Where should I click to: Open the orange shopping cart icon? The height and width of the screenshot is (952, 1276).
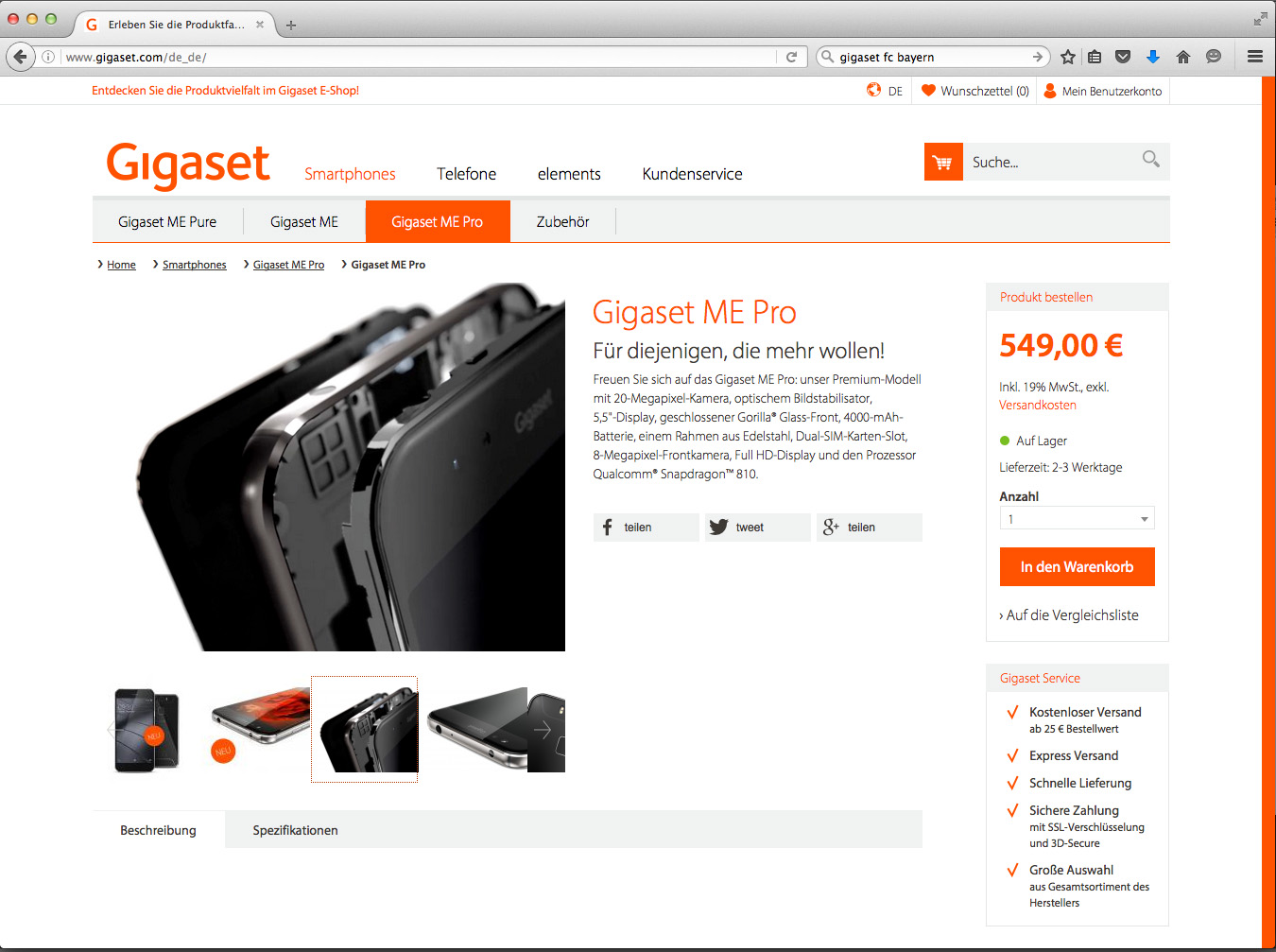(943, 162)
